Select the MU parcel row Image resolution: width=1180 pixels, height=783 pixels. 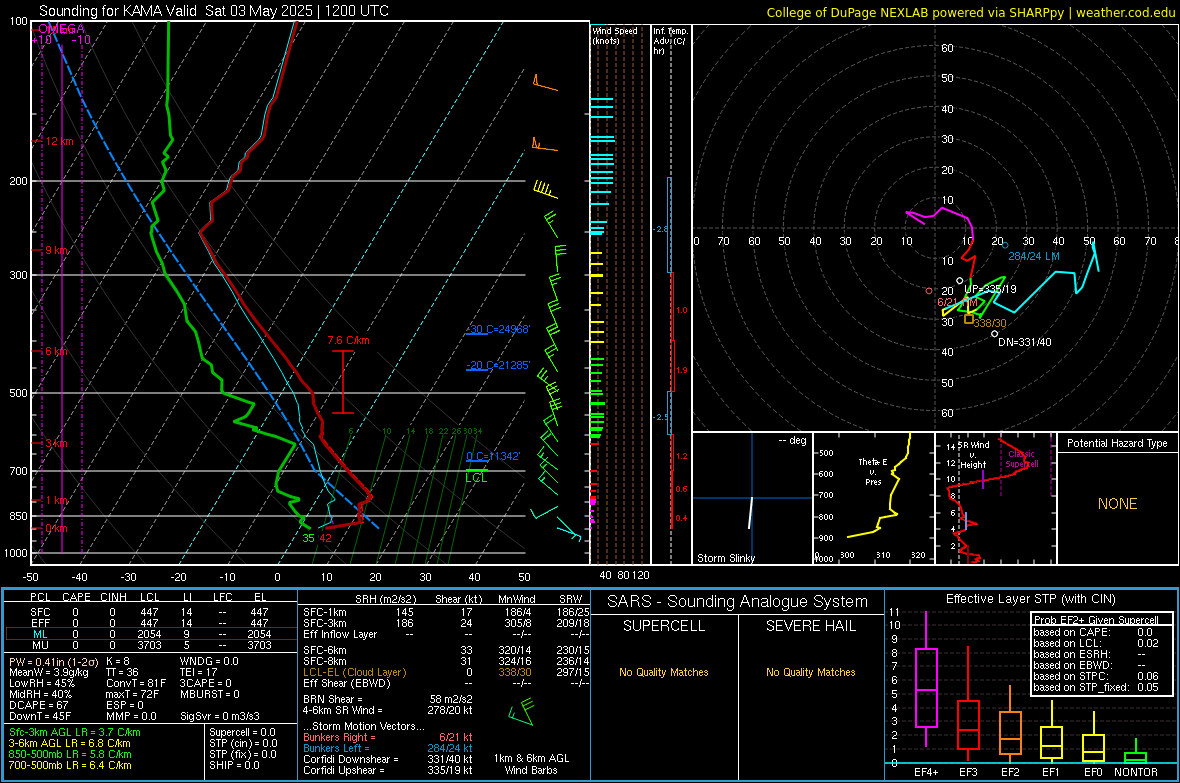coord(151,645)
